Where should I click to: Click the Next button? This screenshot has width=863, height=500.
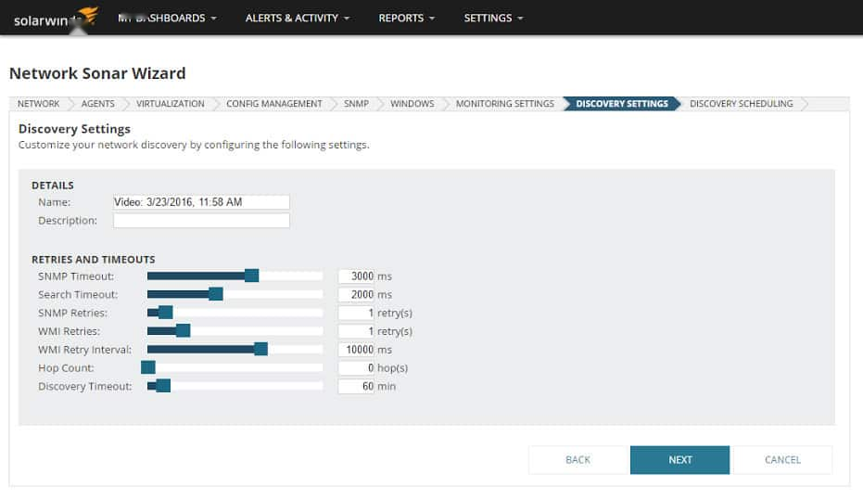(680, 460)
